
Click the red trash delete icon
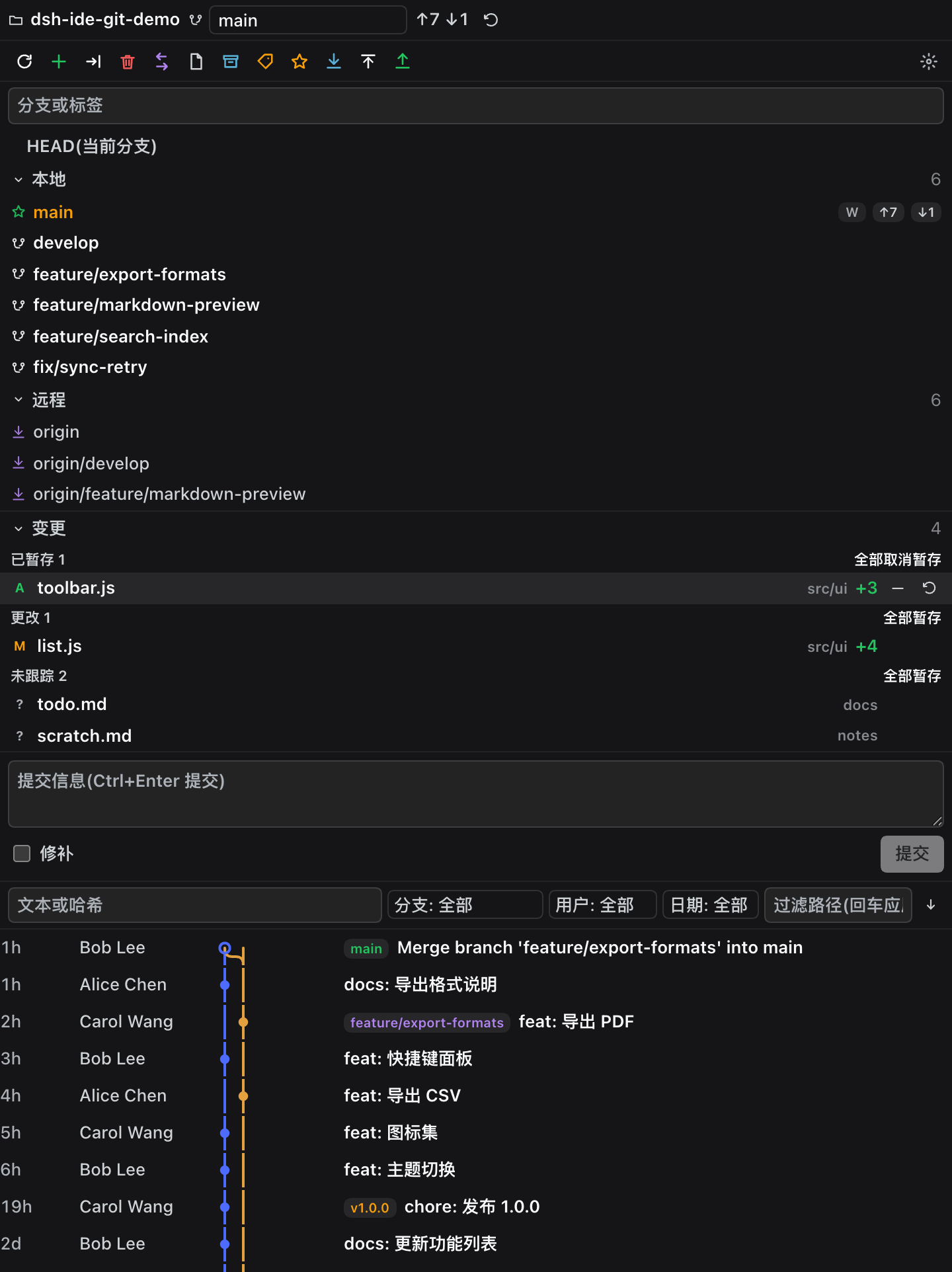click(x=128, y=61)
